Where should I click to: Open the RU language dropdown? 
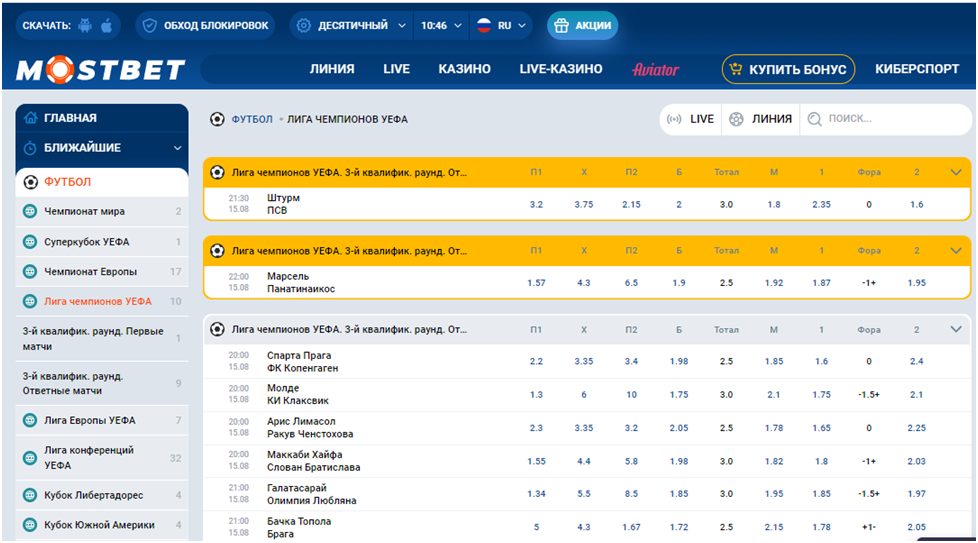501,26
